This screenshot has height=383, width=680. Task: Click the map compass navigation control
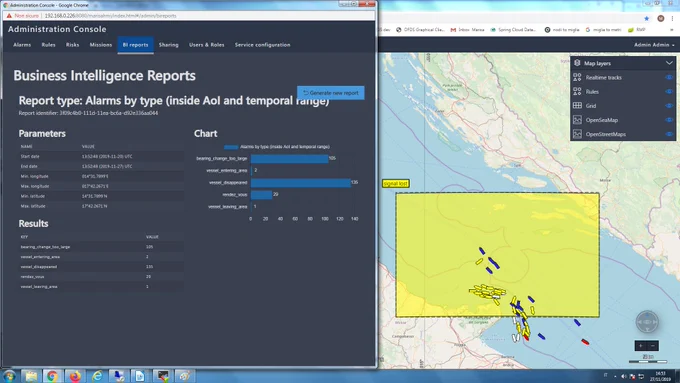point(647,322)
